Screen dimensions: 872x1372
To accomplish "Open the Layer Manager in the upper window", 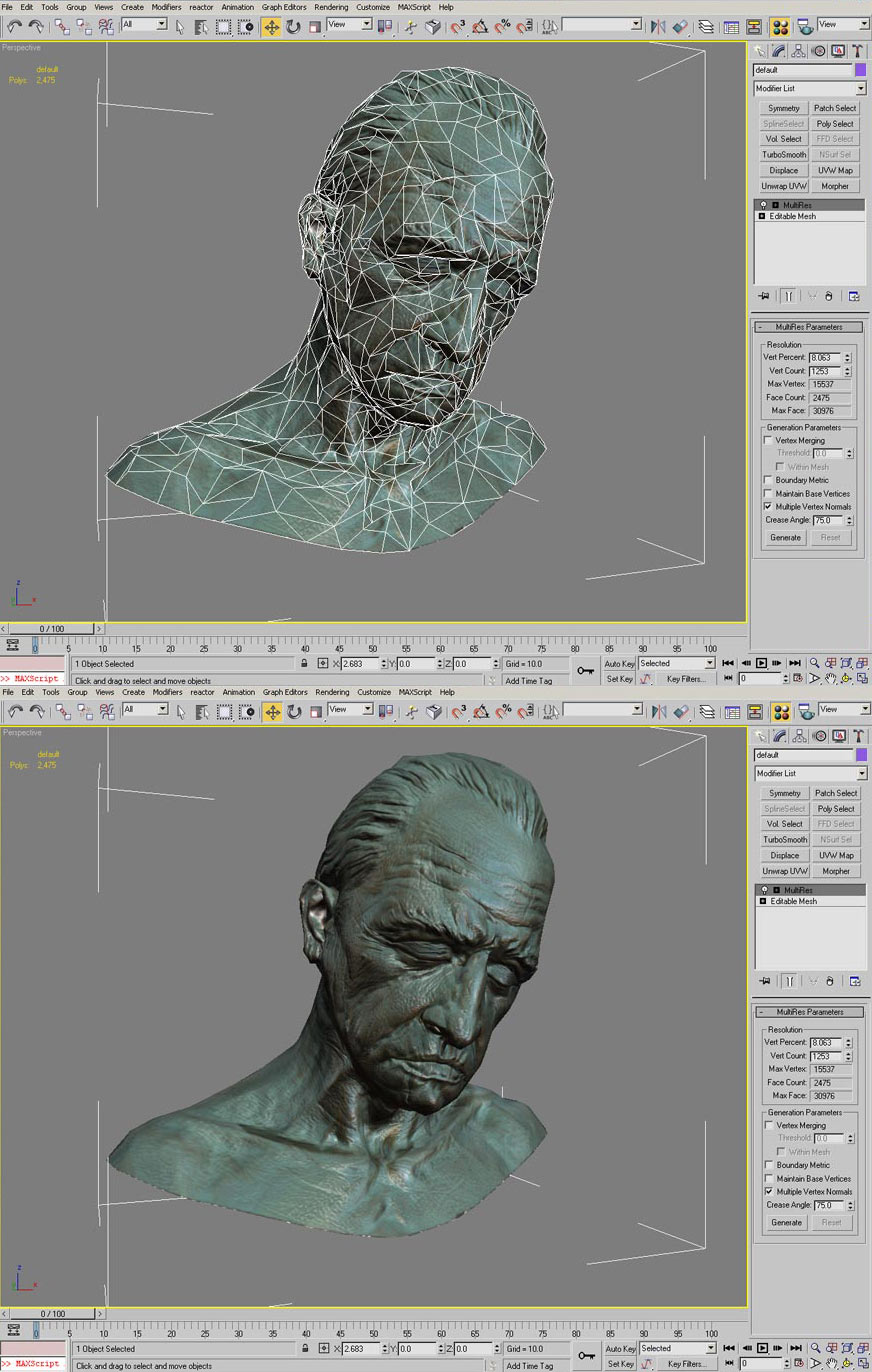I will point(707,27).
